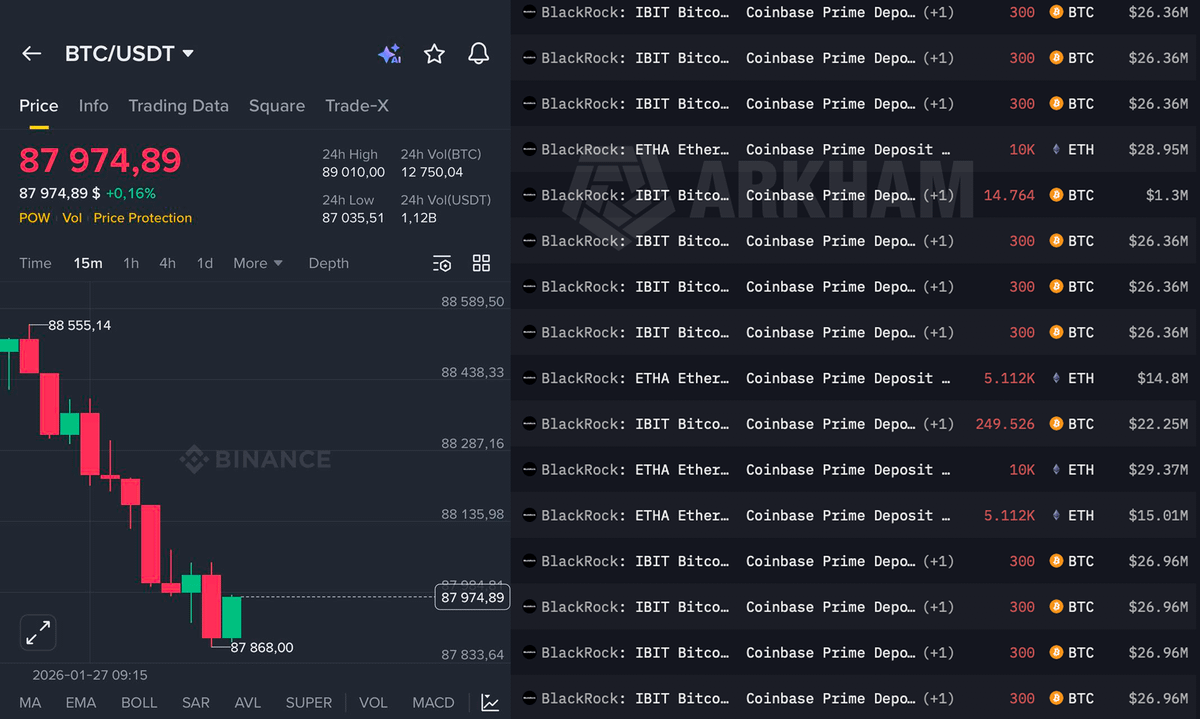Open chart drawing settings icon
The image size is (1200, 719).
pos(442,263)
